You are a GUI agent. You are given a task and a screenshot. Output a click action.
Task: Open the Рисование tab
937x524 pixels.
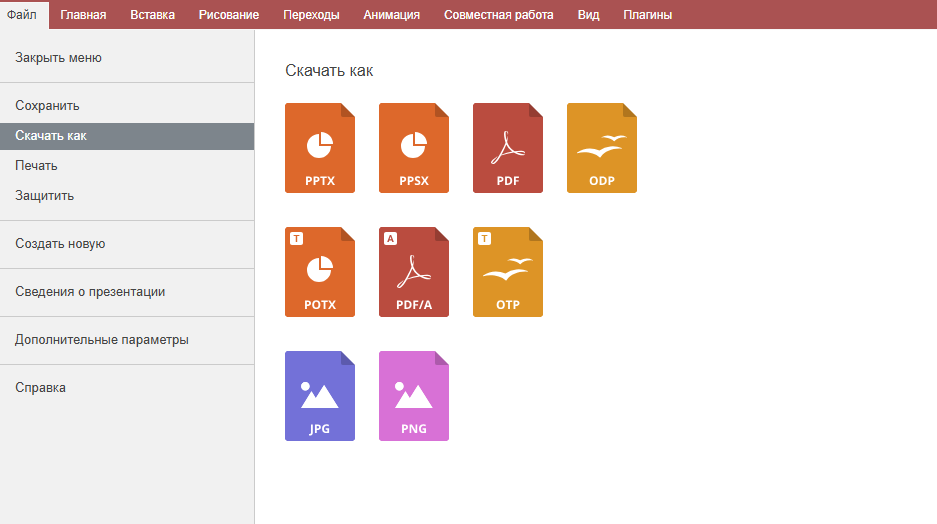(229, 15)
